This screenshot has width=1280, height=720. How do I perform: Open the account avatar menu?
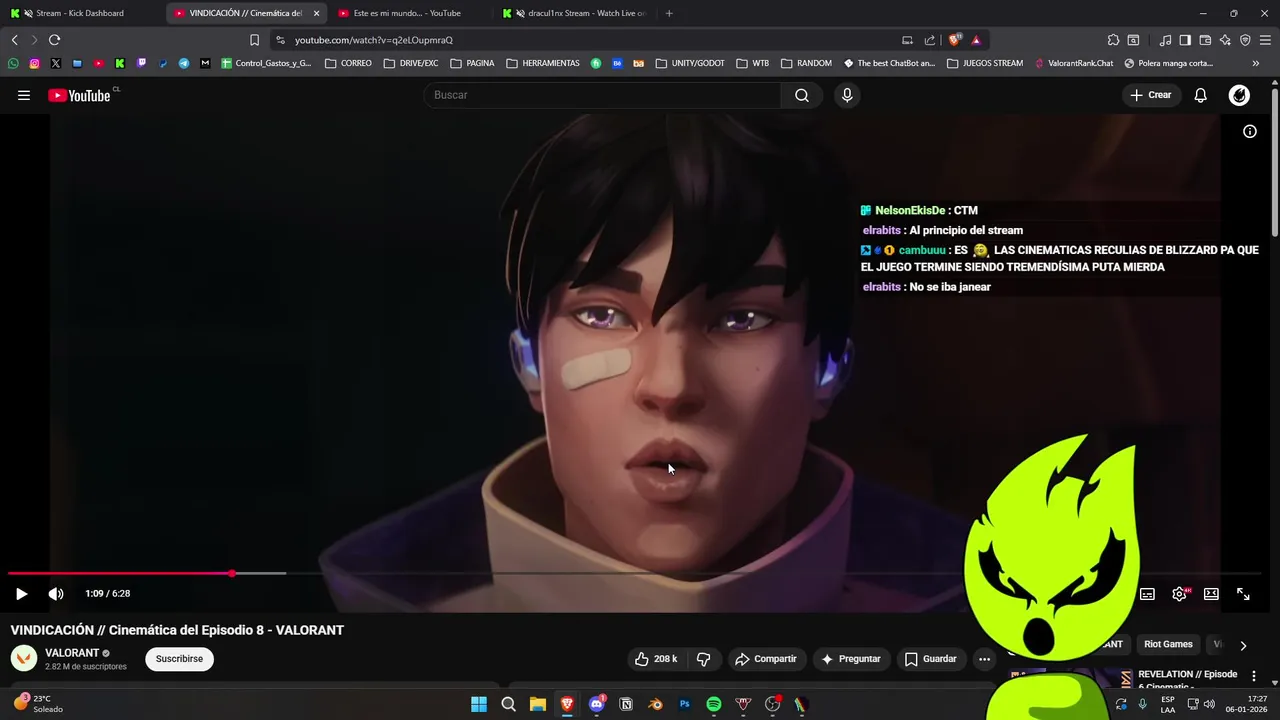point(1239,95)
